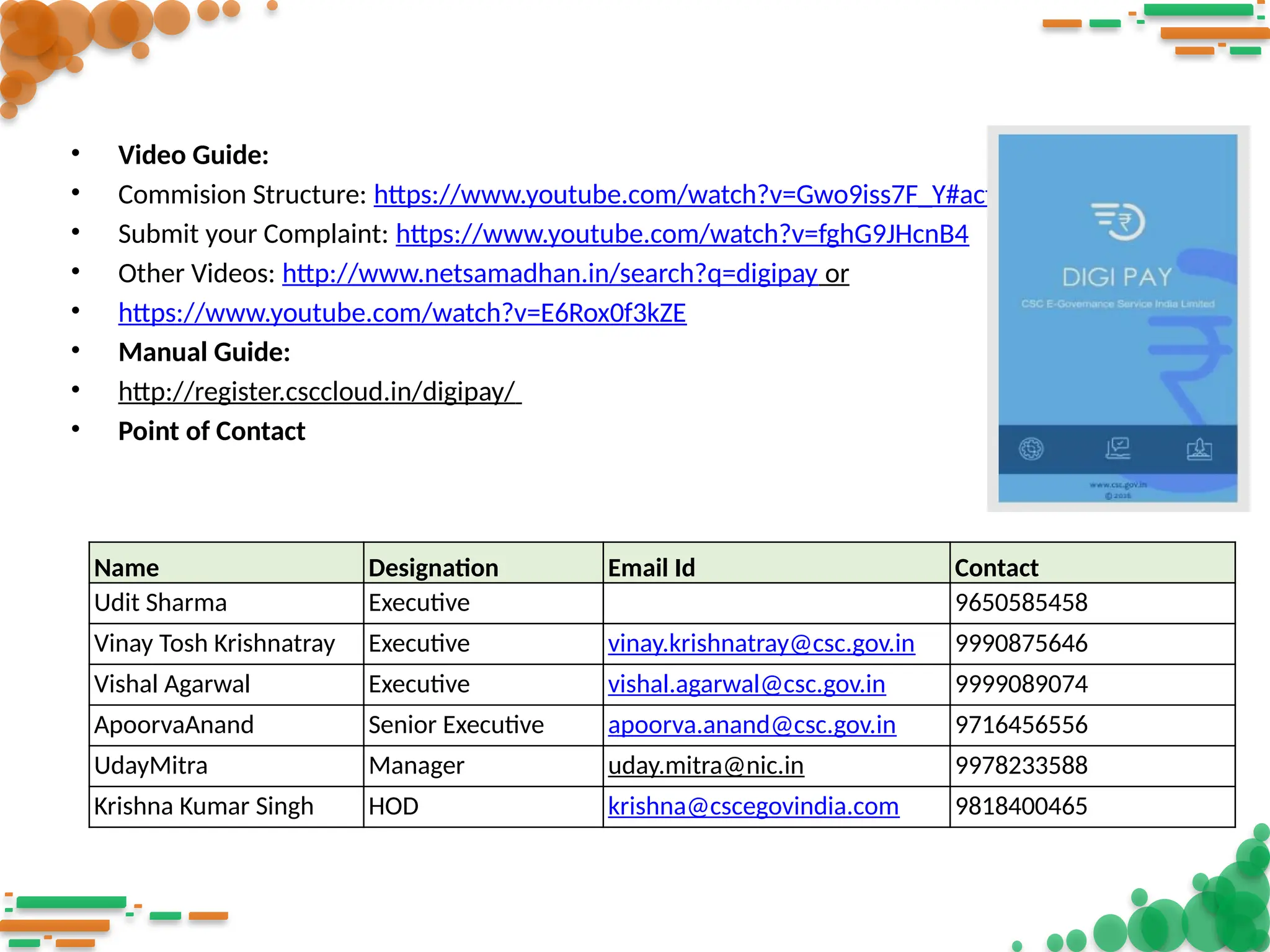Open the Commission Structure YouTube link
Viewport: 1270px width, 952px height.
(680, 195)
